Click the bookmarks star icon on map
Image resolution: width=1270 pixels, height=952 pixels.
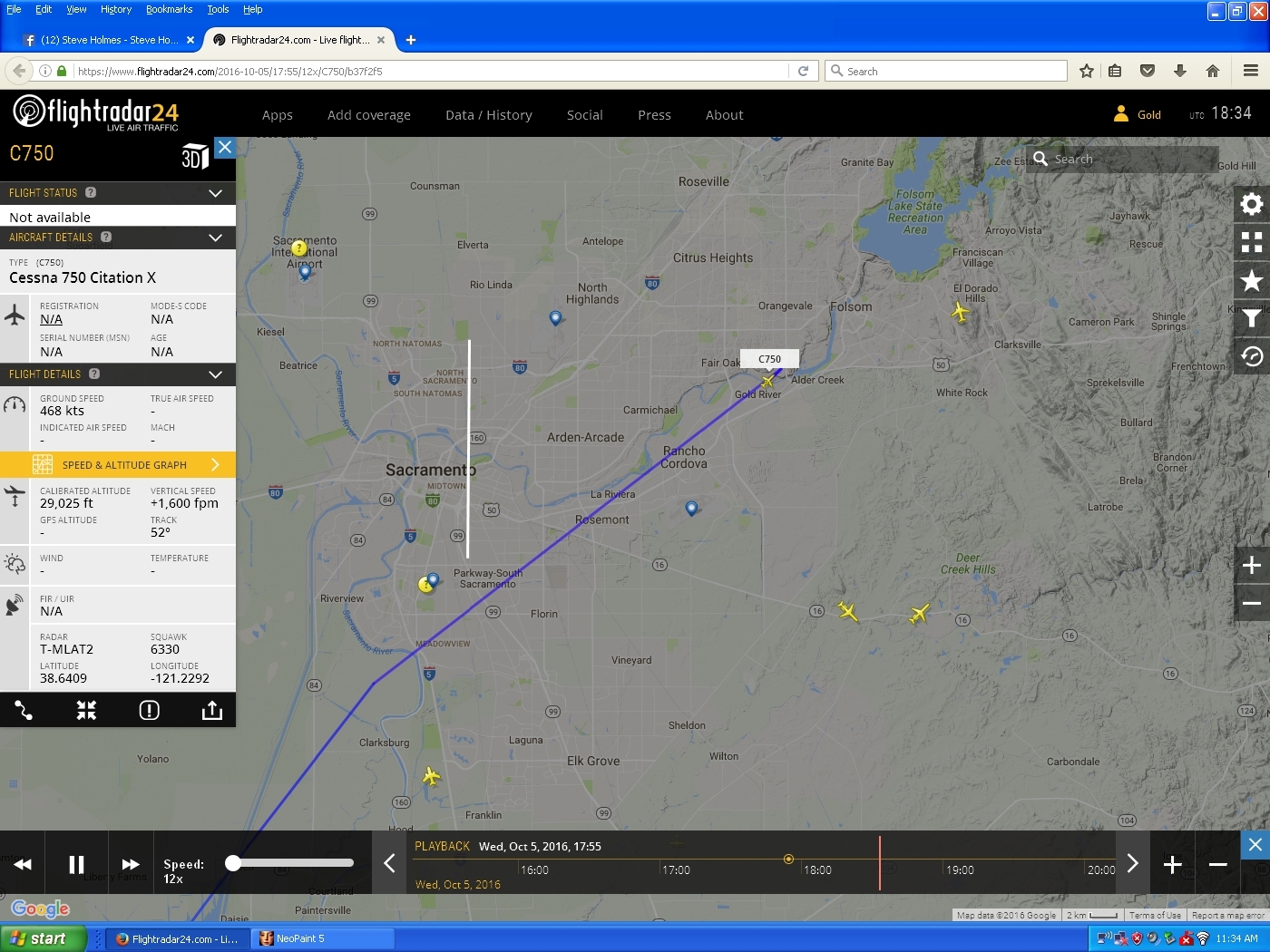coord(1252,281)
